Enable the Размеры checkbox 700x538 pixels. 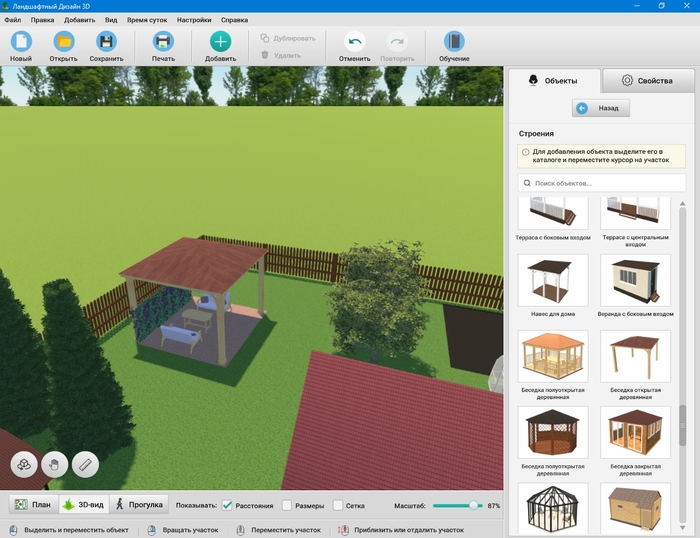(287, 505)
